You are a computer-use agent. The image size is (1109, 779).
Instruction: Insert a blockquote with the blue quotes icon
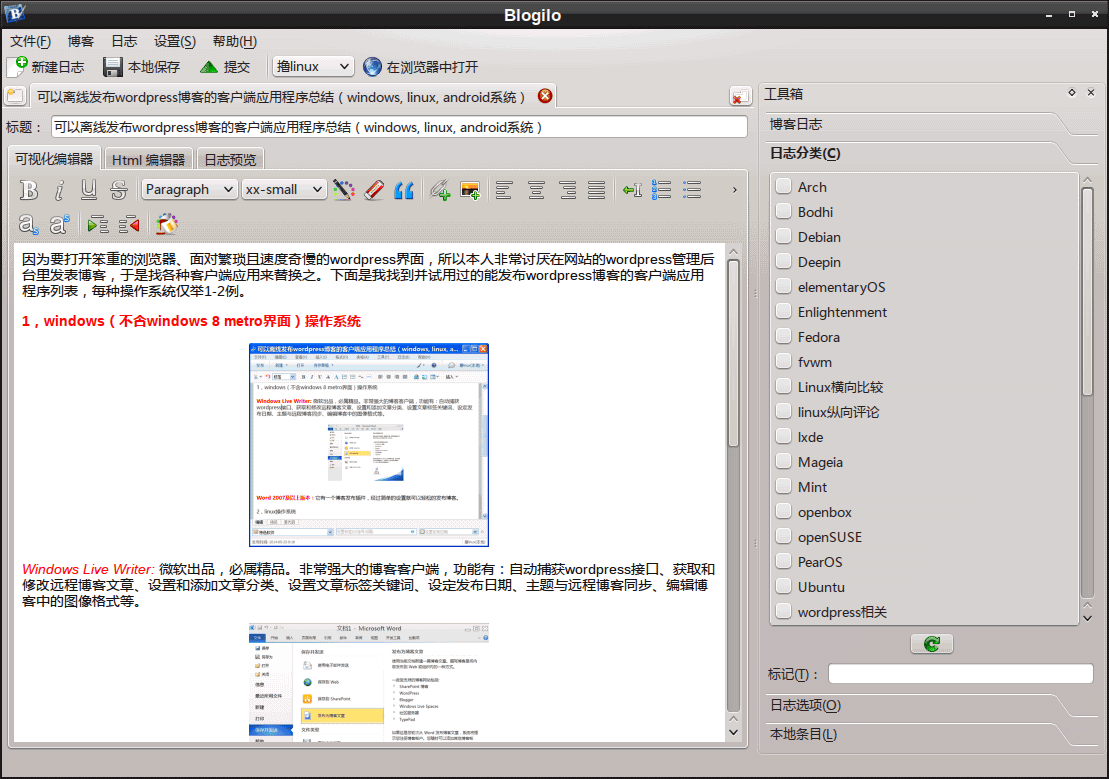coord(404,190)
